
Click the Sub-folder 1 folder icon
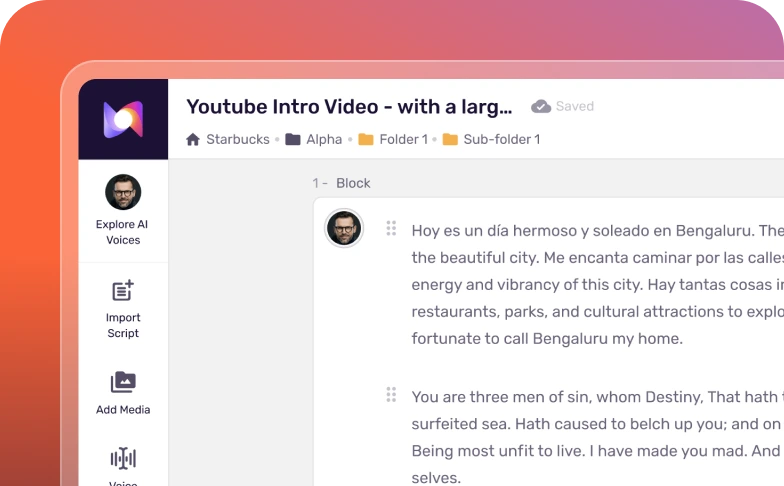tap(450, 140)
